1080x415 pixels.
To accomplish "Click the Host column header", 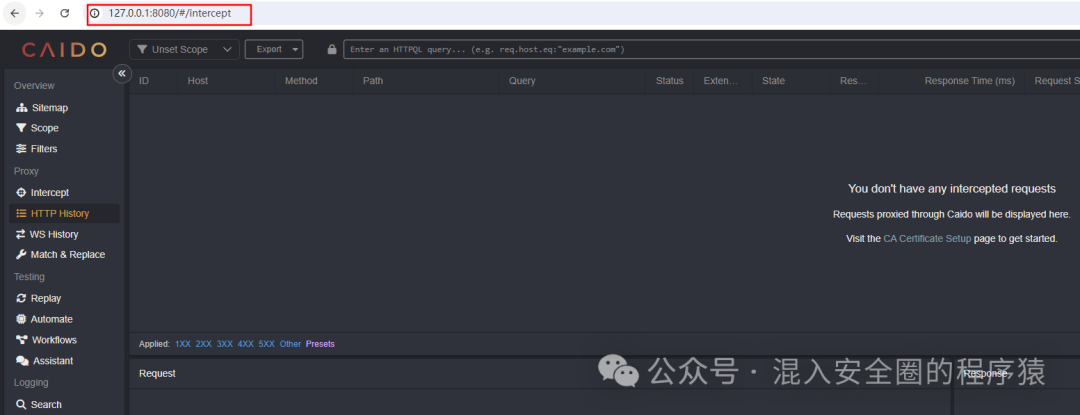I will pos(198,81).
